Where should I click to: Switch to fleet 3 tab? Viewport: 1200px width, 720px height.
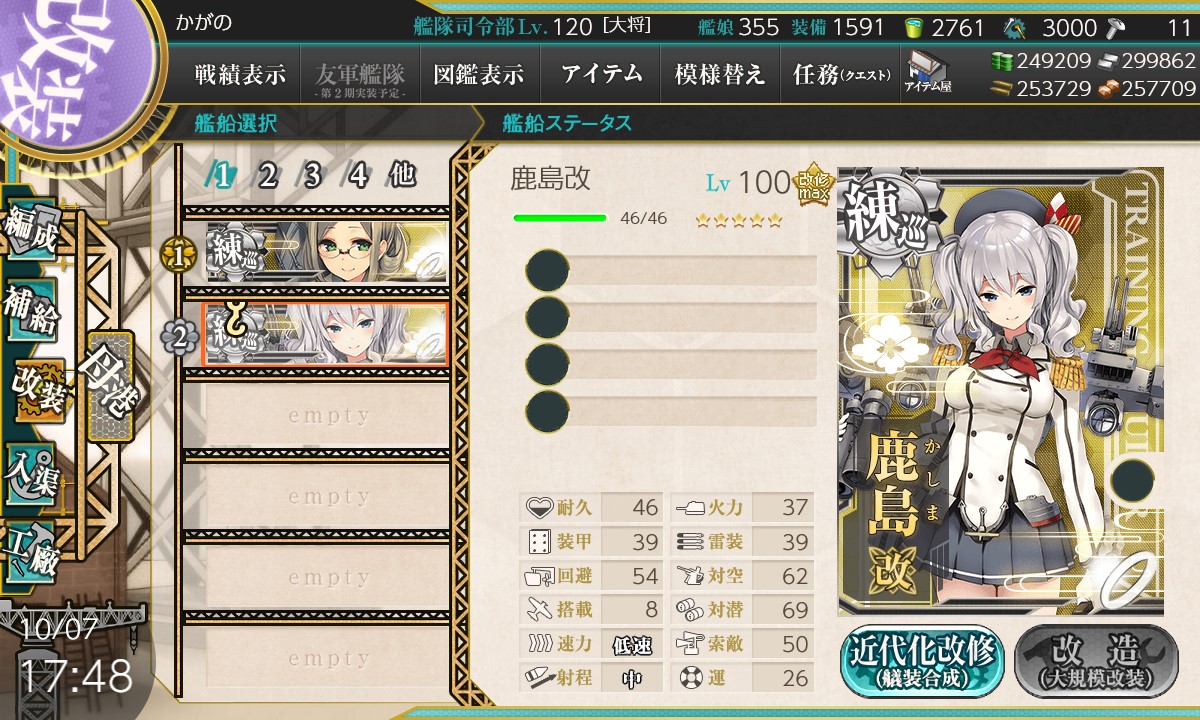point(311,176)
